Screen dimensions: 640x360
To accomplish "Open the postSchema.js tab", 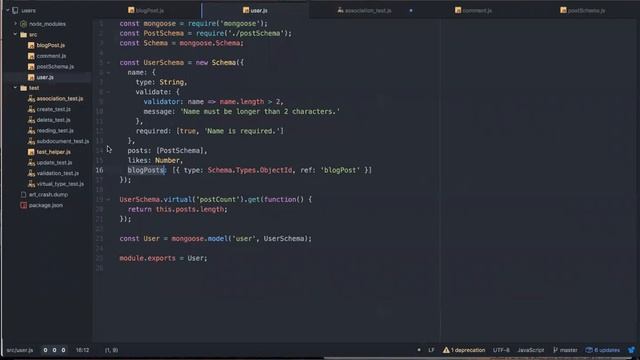I will point(583,11).
